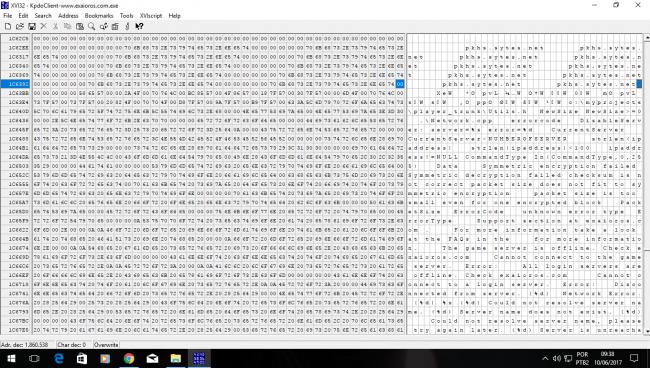Screen dimensions: 650x368
Task: Toggle the Overwrite mode status indicator
Action: point(106,345)
